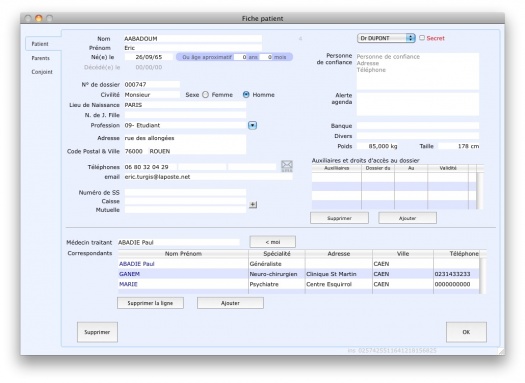
Task: Select the GANEM correspondant row
Action: click(x=299, y=274)
